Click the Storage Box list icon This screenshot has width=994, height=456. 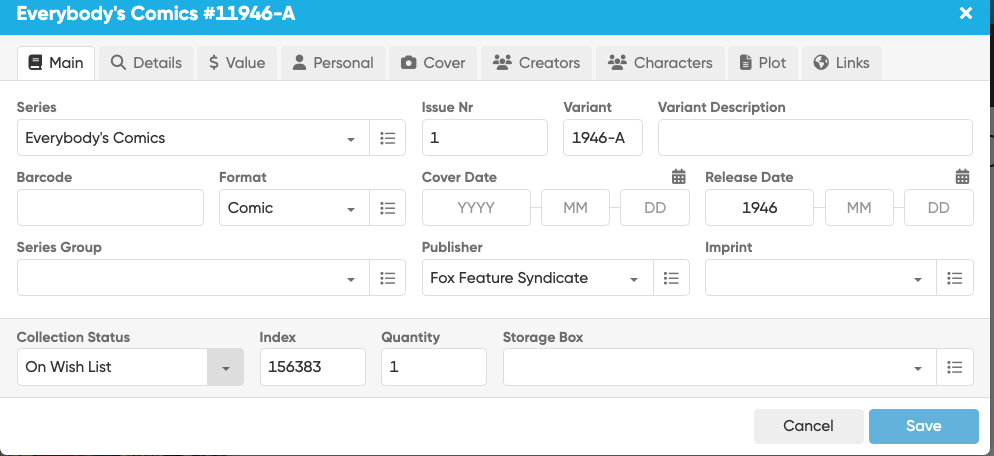coord(955,367)
